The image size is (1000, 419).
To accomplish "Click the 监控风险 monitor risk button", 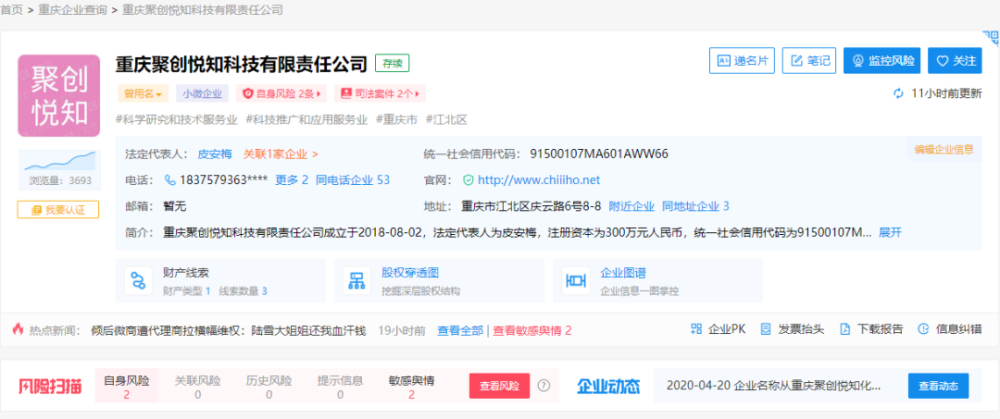I will tap(882, 61).
